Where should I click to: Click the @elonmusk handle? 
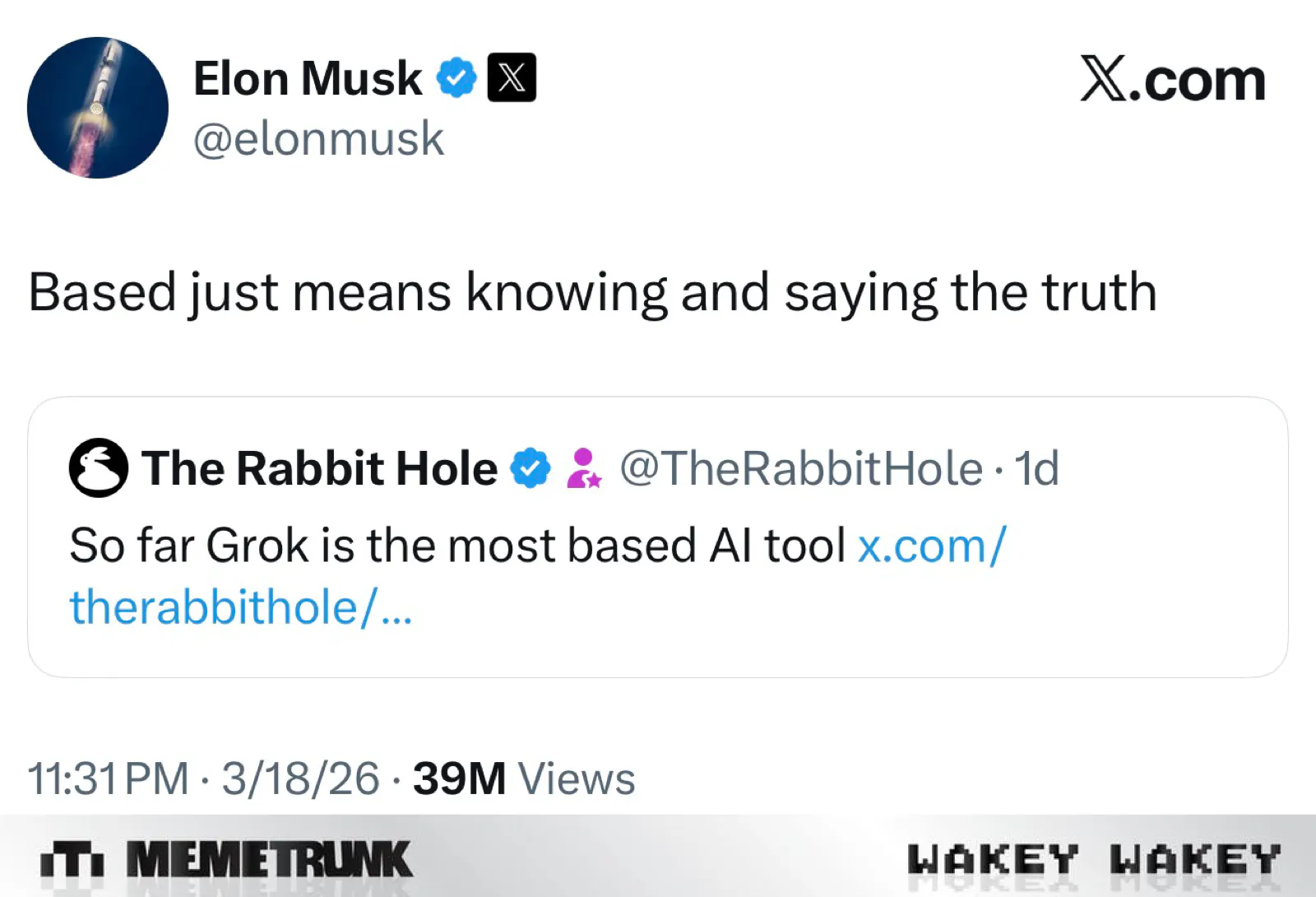[x=318, y=138]
